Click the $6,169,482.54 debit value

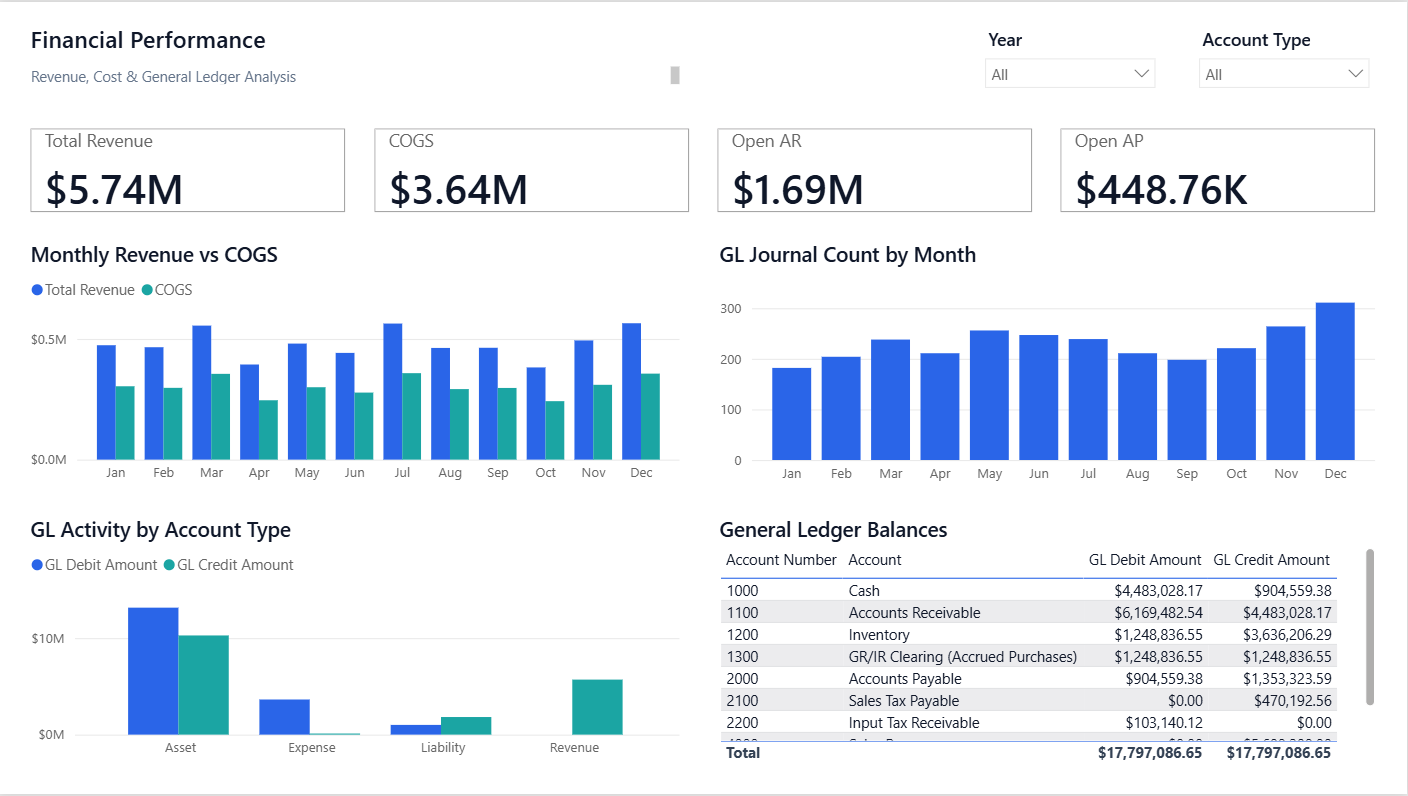click(x=1158, y=613)
